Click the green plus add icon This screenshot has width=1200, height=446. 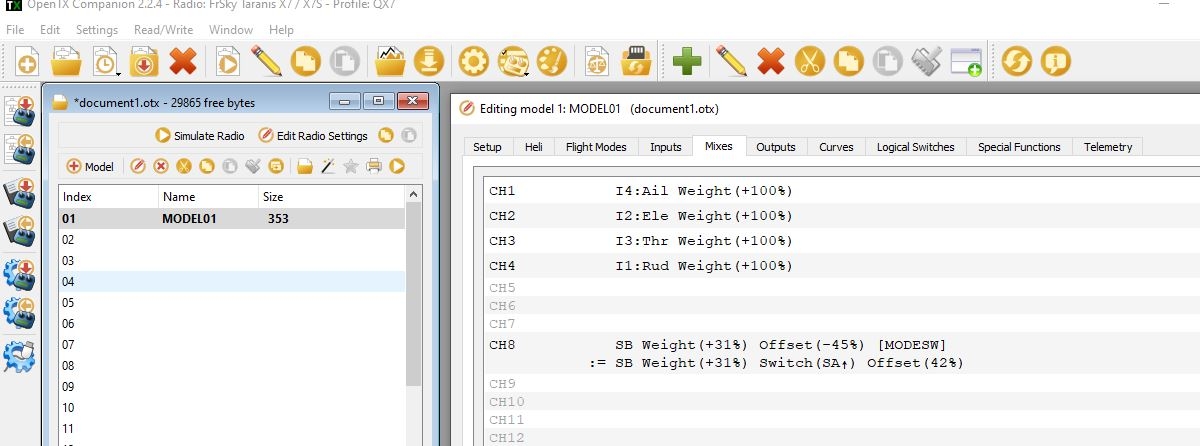click(x=686, y=62)
